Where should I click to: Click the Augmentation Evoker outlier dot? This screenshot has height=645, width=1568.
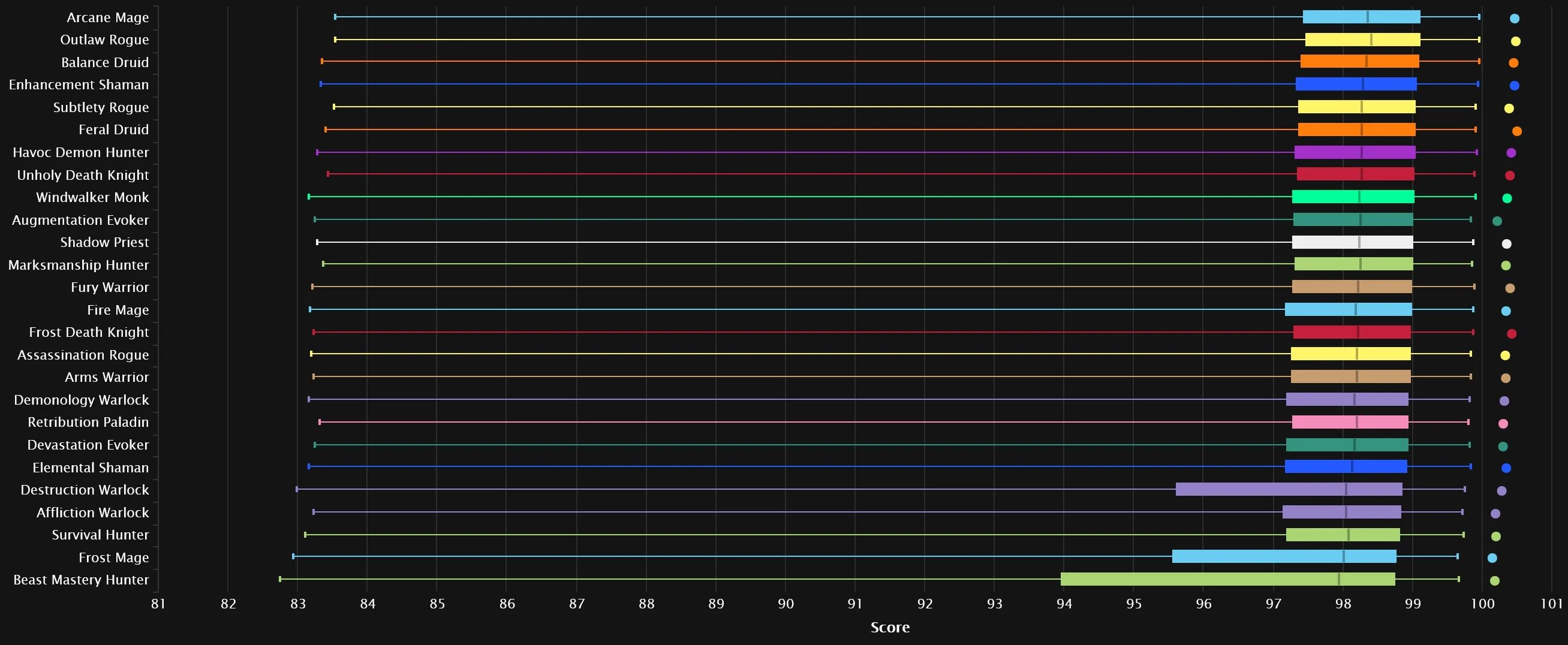[x=1497, y=221]
